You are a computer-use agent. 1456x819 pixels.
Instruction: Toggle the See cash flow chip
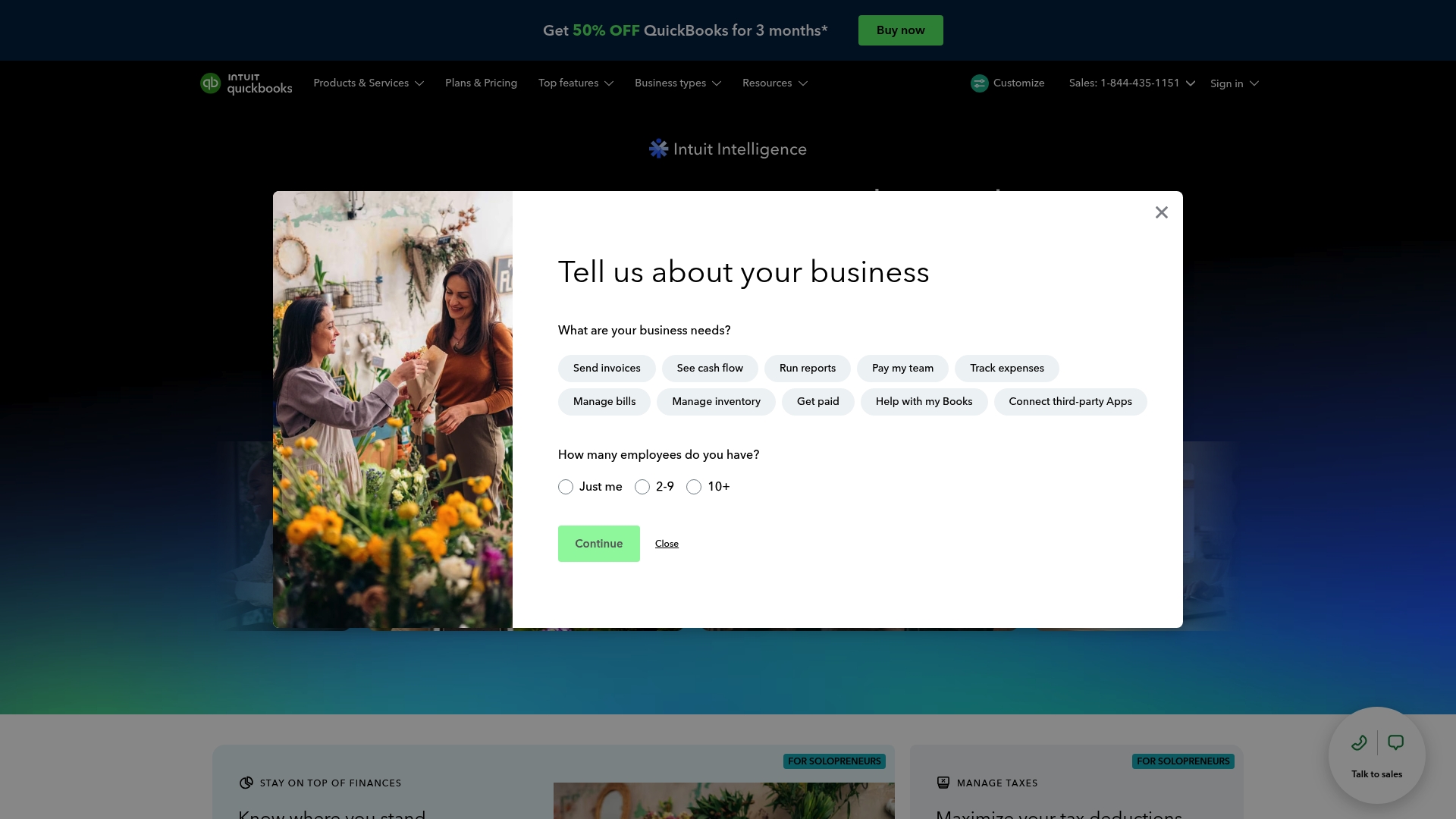[x=710, y=369]
